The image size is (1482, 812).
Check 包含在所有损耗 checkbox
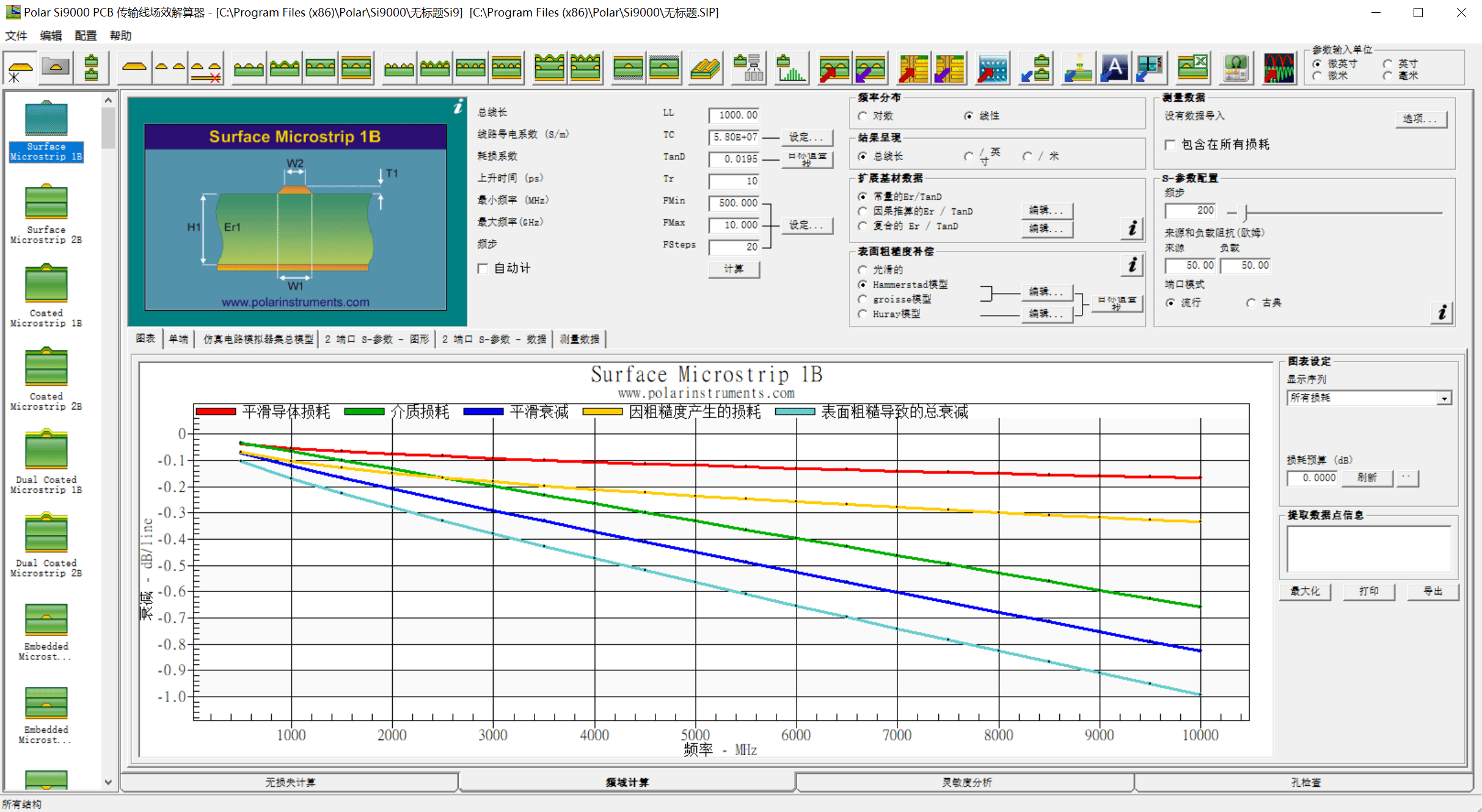[x=1170, y=145]
